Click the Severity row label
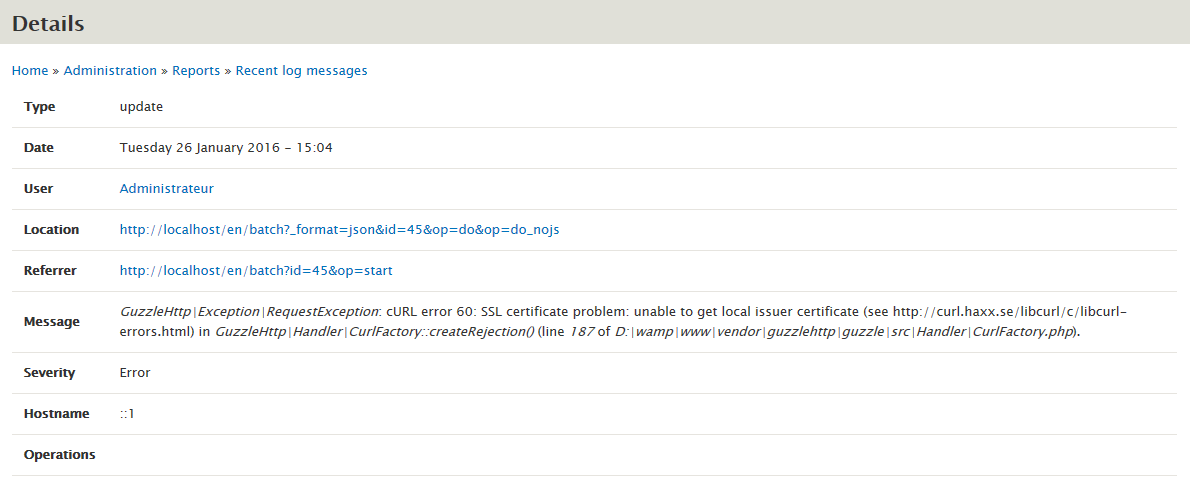Image resolution: width=1190 pixels, height=488 pixels. (x=50, y=372)
